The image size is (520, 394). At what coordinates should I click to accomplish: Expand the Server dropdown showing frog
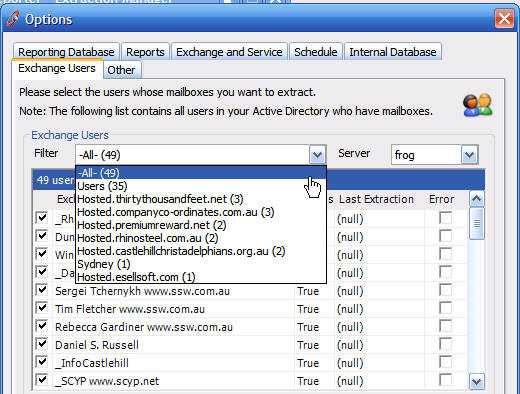469,155
